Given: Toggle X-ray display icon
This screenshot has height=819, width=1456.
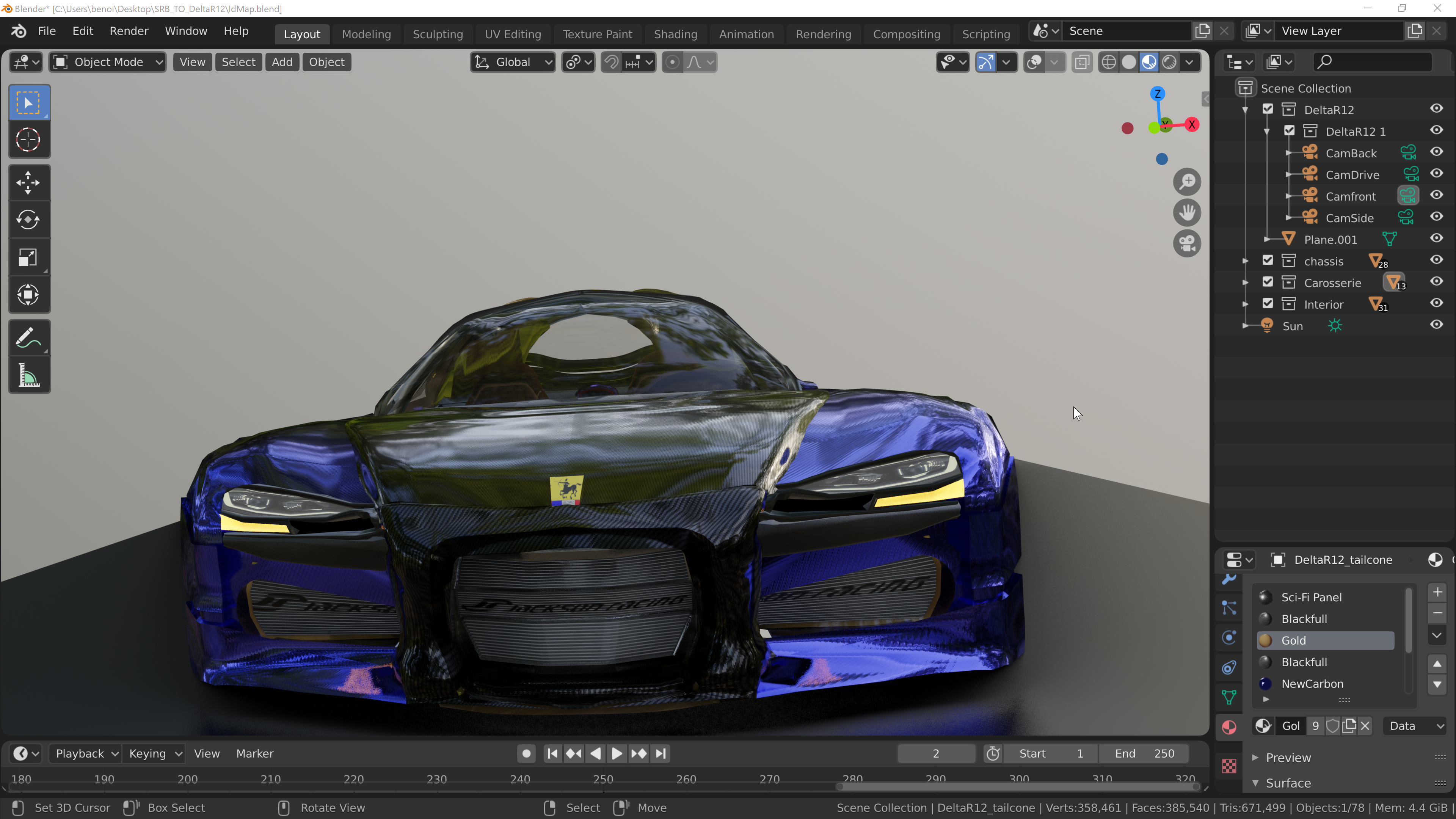Looking at the screenshot, I should coord(1082,62).
